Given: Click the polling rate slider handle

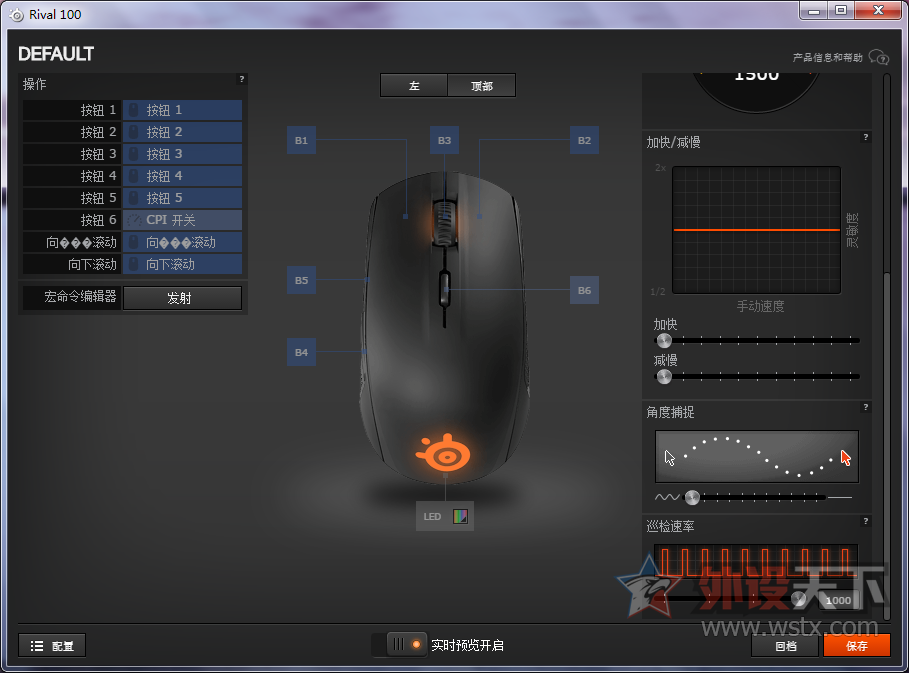Looking at the screenshot, I should click(799, 599).
